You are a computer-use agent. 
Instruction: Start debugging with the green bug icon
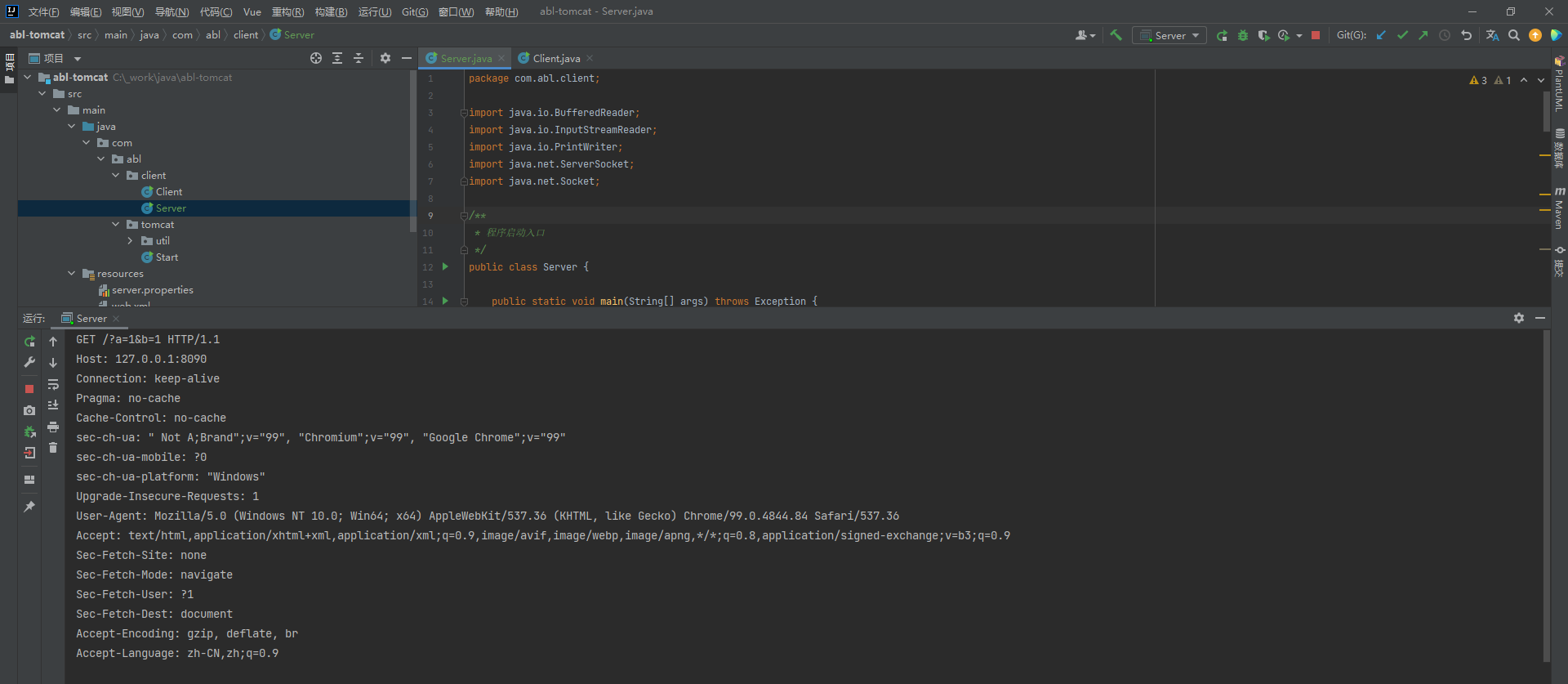pyautogui.click(x=1243, y=35)
